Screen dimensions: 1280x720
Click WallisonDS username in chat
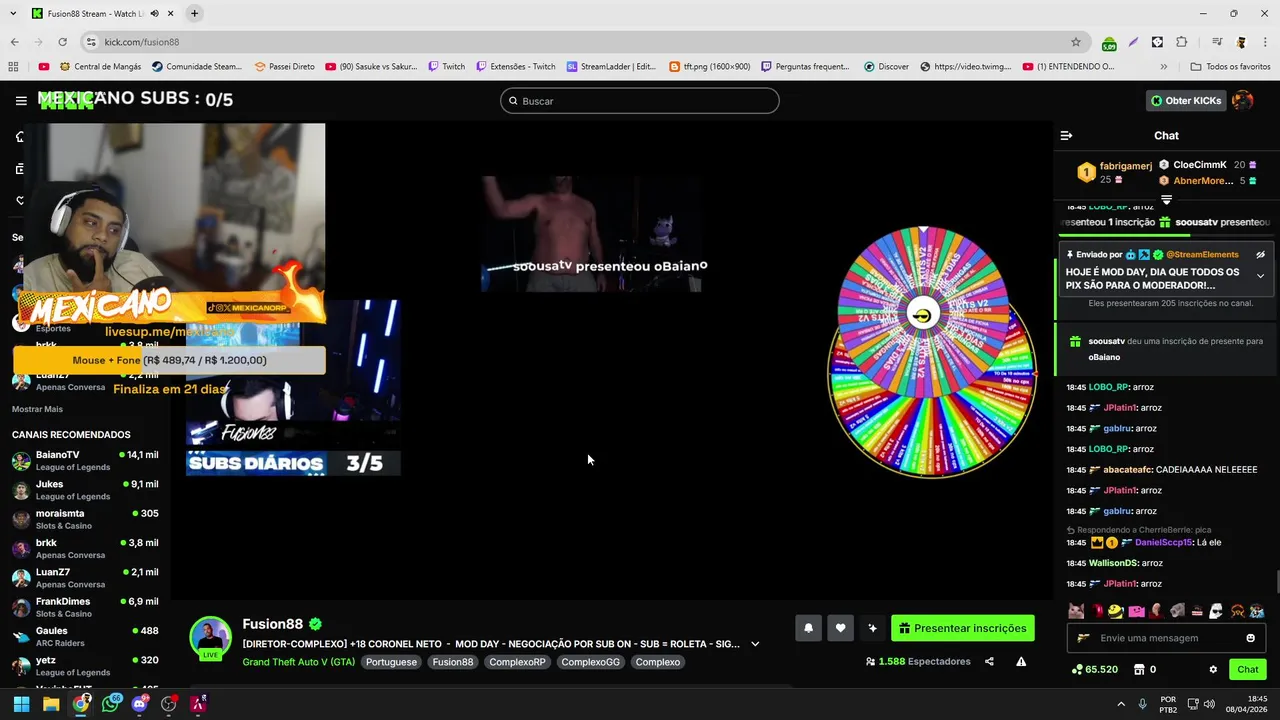coord(1113,563)
